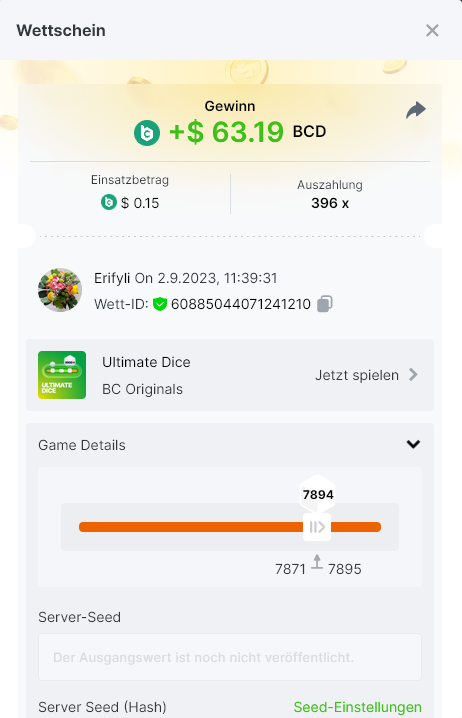Image resolution: width=462 pixels, height=718 pixels.
Task: Click the Wett-ID number text
Action: click(x=241, y=304)
